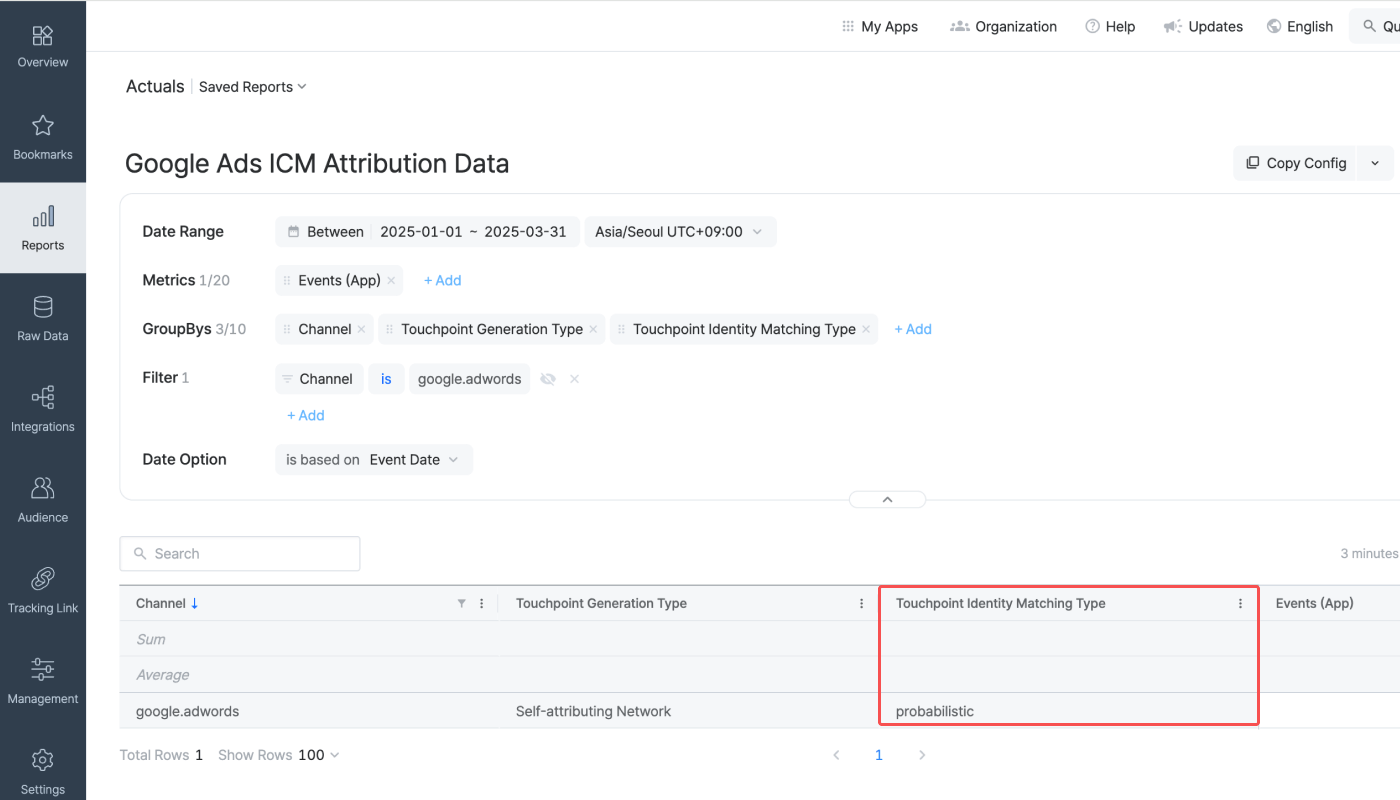Remove Touchpoint Generation Type groupby
Viewport: 1400px width, 800px height.
[x=593, y=329]
